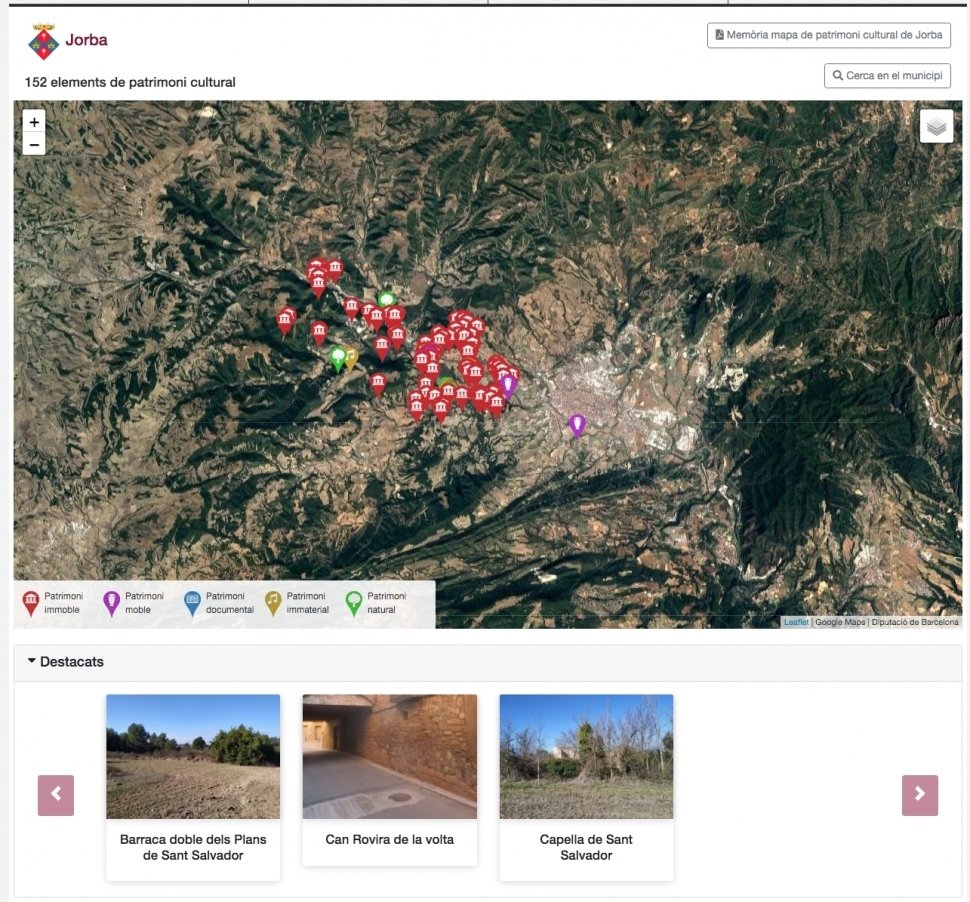Open the map layers selector

[936, 127]
